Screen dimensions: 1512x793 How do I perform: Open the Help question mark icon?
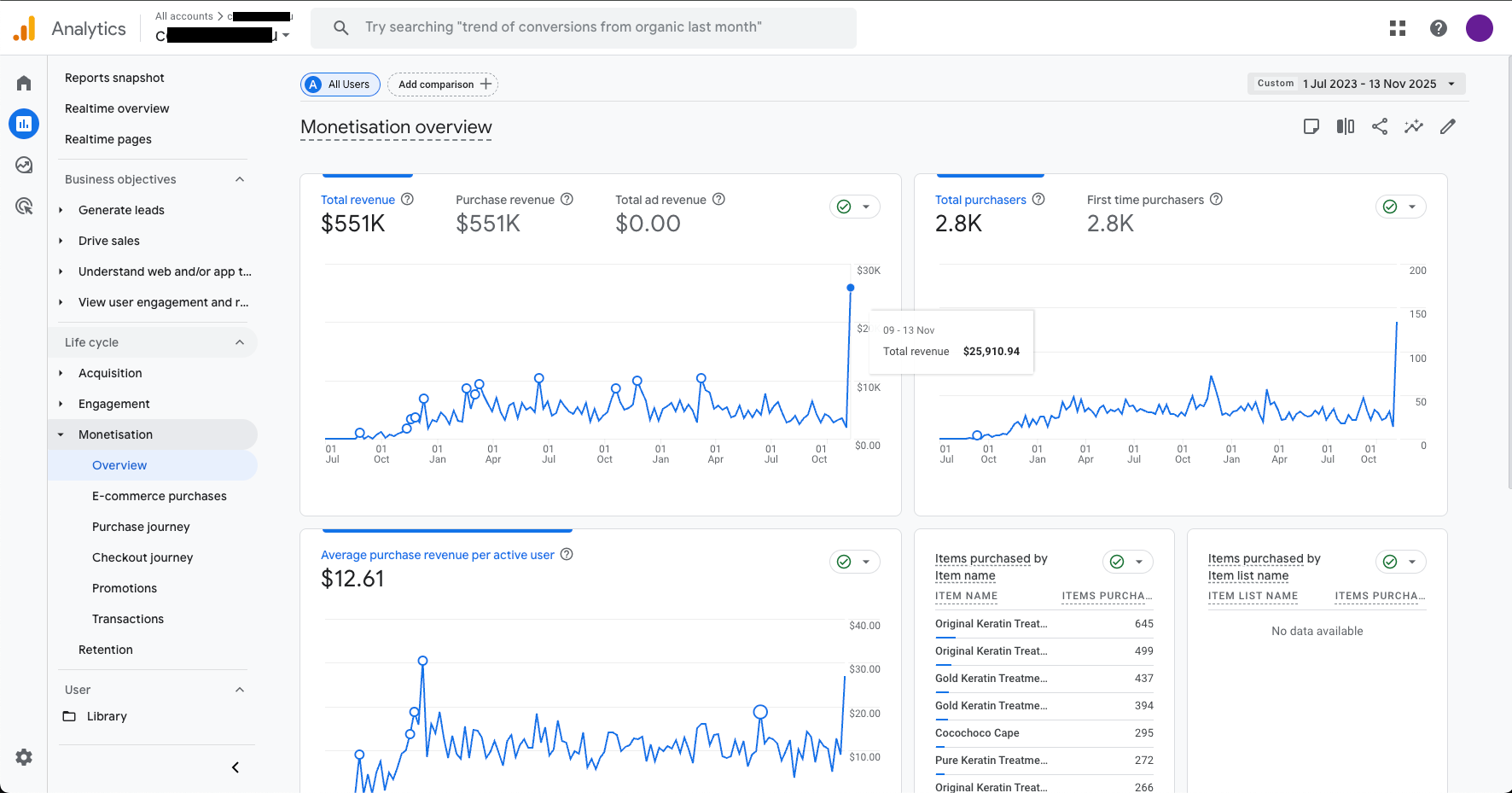(x=1438, y=28)
